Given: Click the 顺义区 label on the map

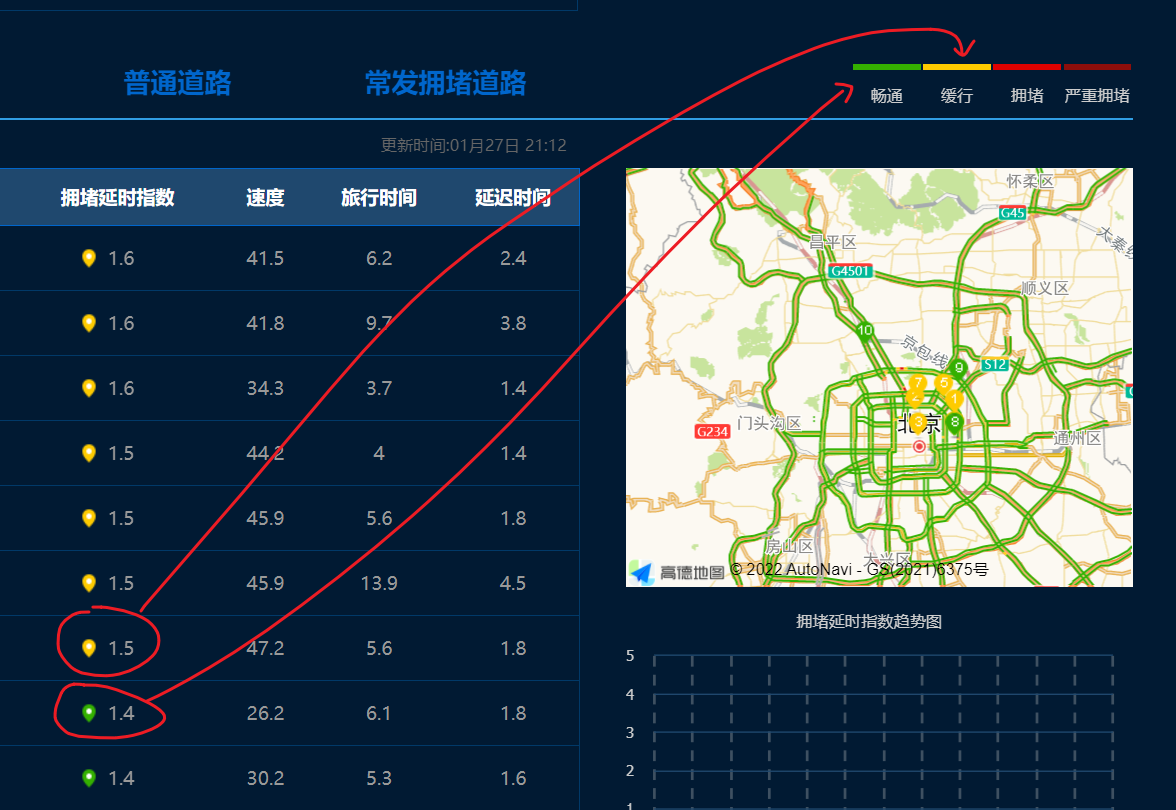Looking at the screenshot, I should [x=1045, y=288].
